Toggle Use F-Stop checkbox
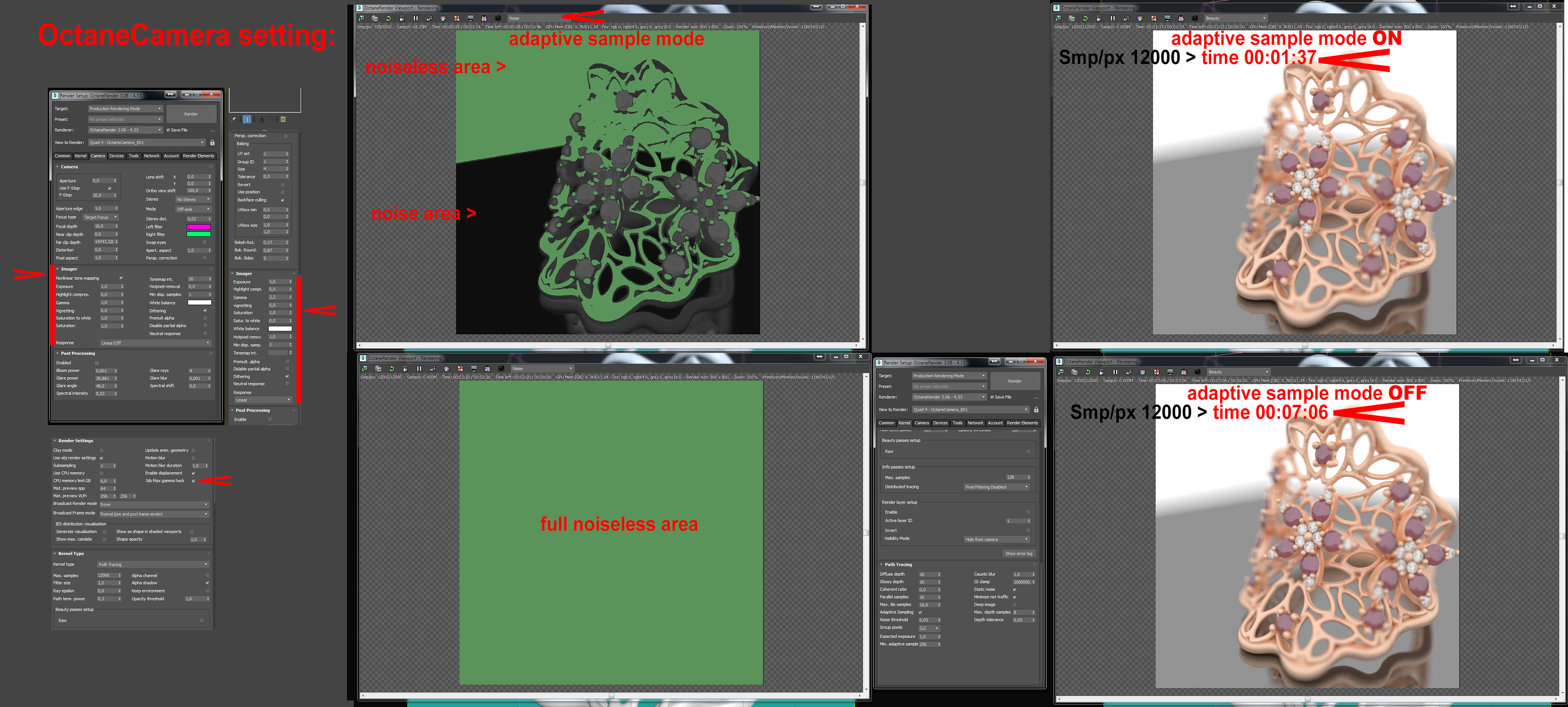 tap(110, 188)
